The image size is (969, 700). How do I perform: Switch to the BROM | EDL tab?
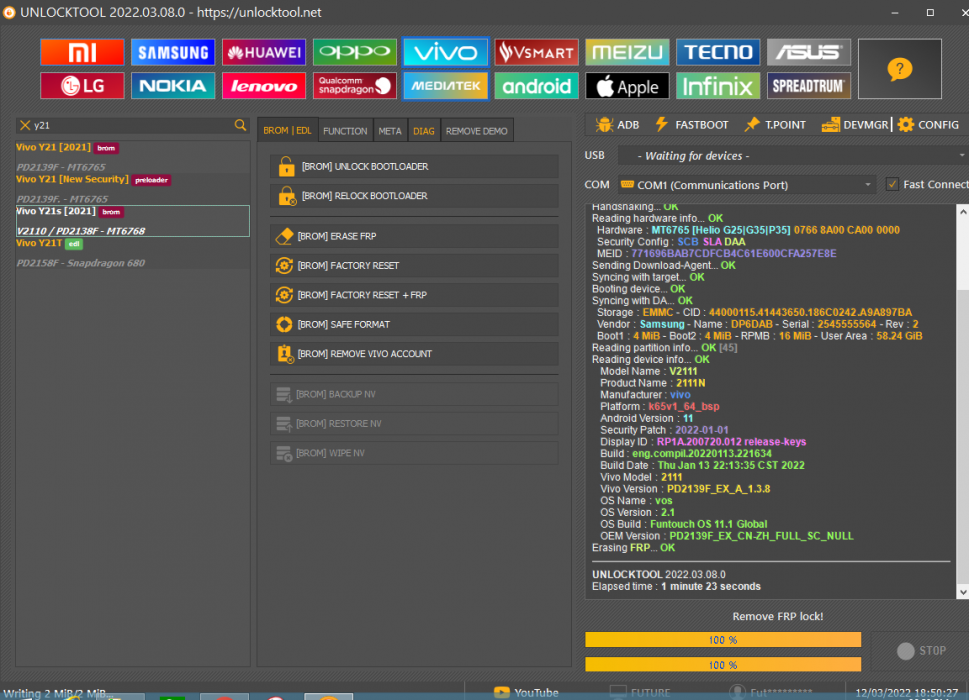coord(287,130)
